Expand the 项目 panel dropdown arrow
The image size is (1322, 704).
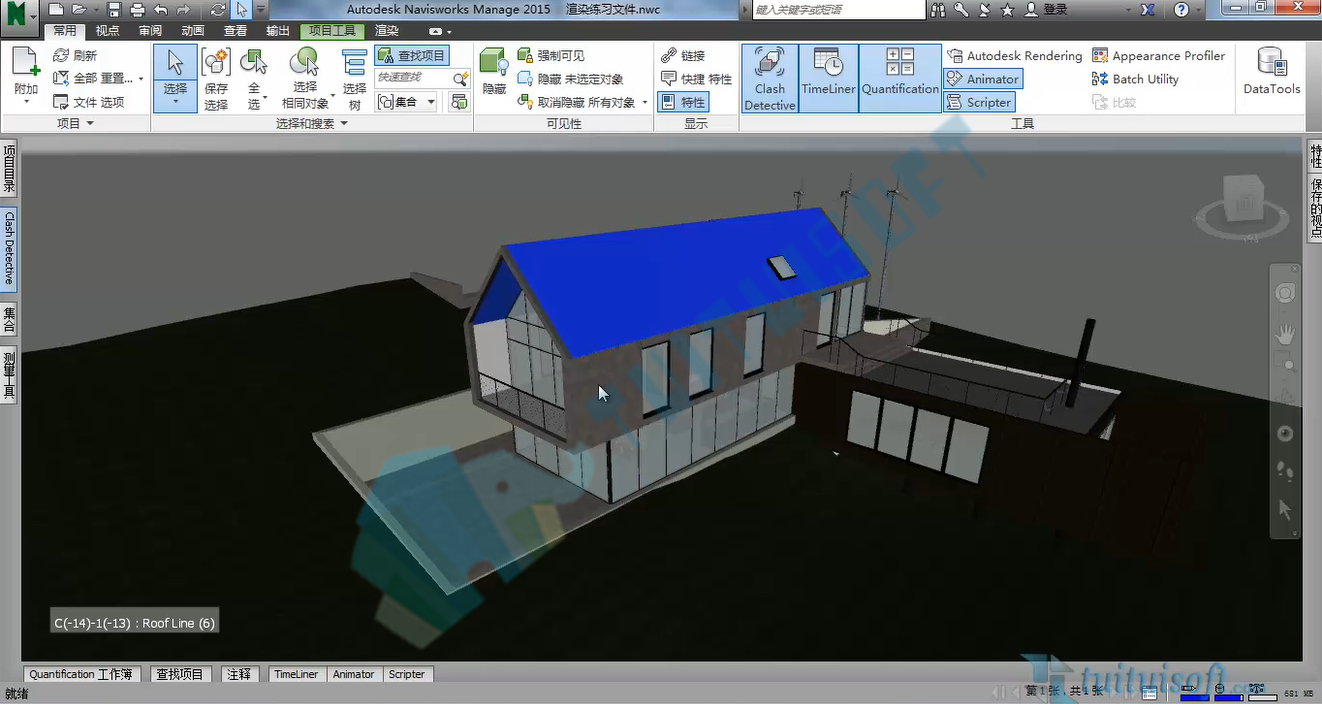90,124
